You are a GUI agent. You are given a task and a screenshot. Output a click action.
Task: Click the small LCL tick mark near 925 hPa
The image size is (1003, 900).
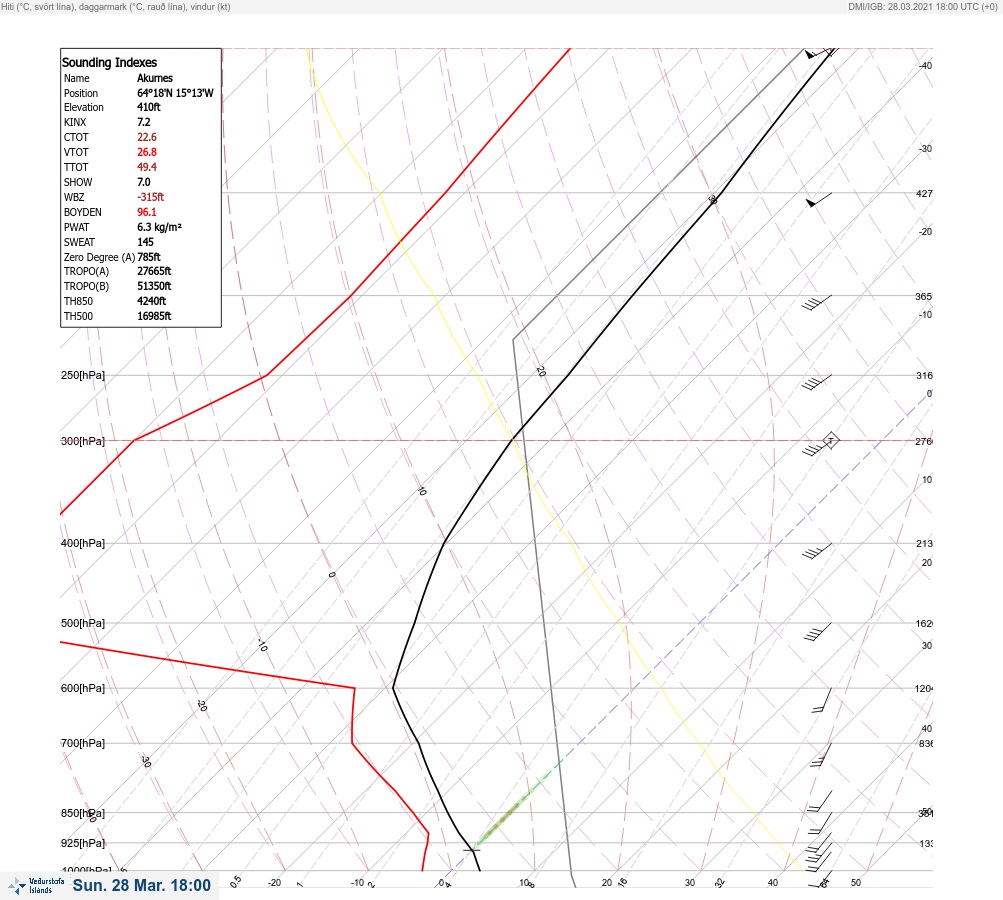click(x=471, y=850)
